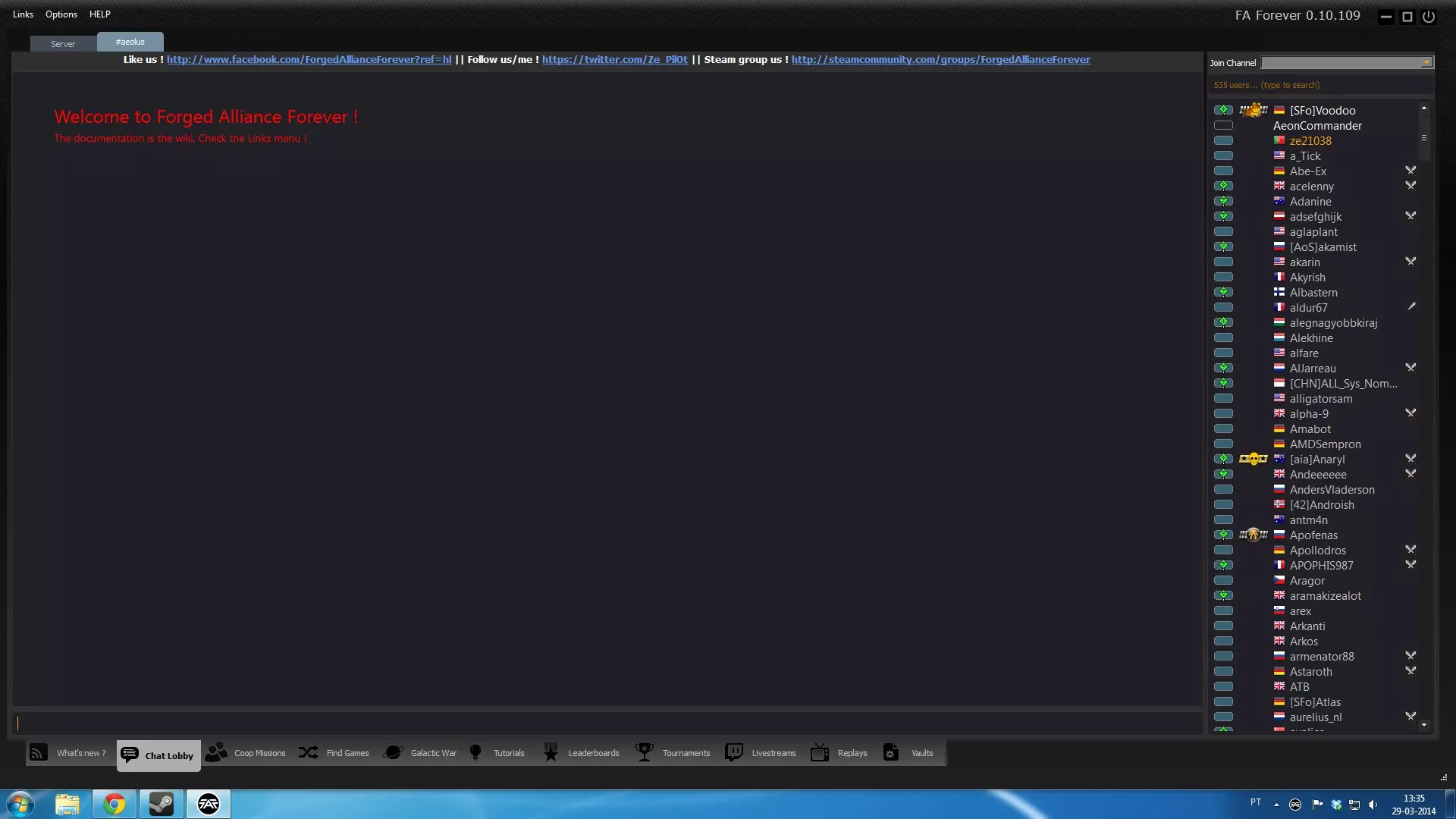Switch to the Server tab
This screenshot has width=1456, height=819.
(x=63, y=44)
